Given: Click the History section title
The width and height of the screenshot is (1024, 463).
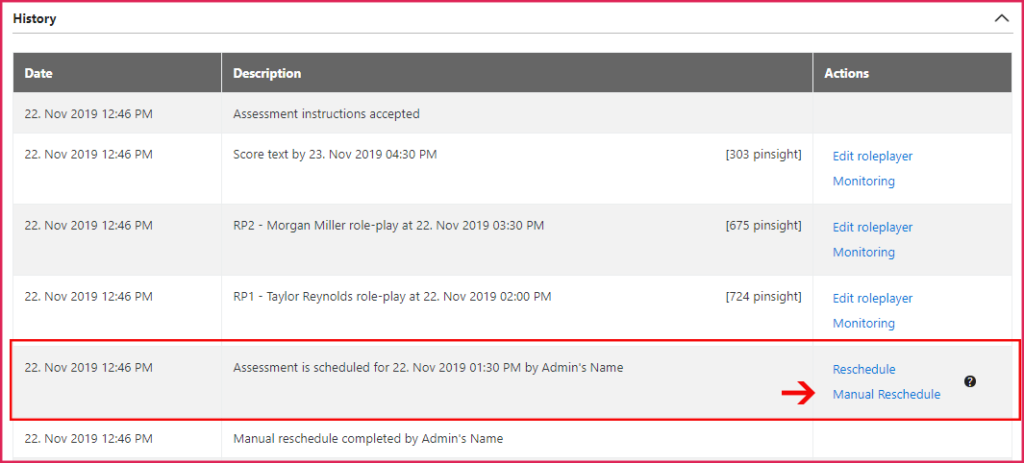Looking at the screenshot, I should (x=35, y=19).
